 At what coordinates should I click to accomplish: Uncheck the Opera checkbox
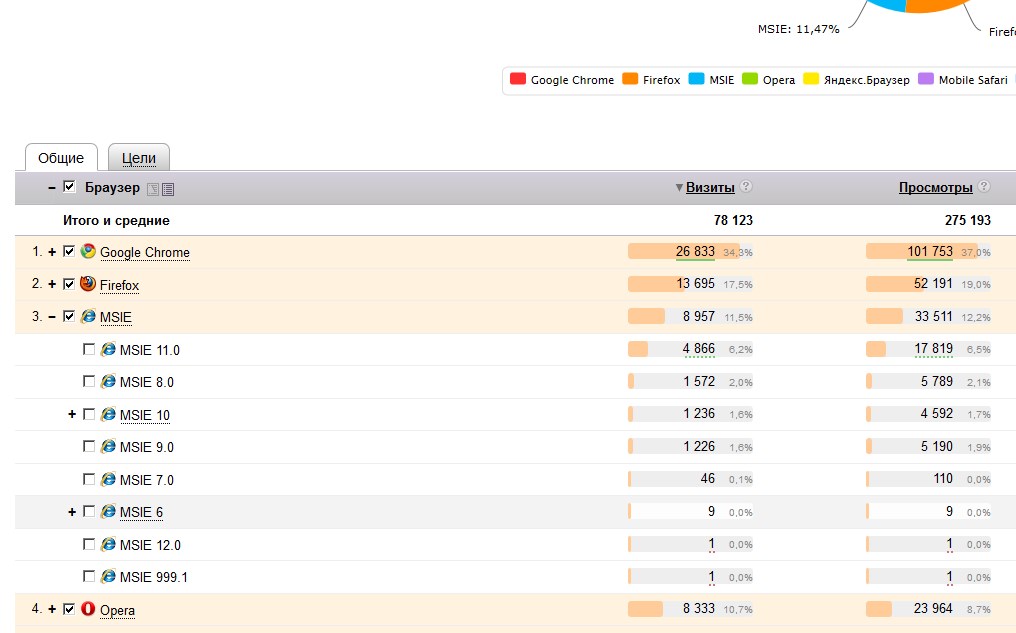click(69, 609)
